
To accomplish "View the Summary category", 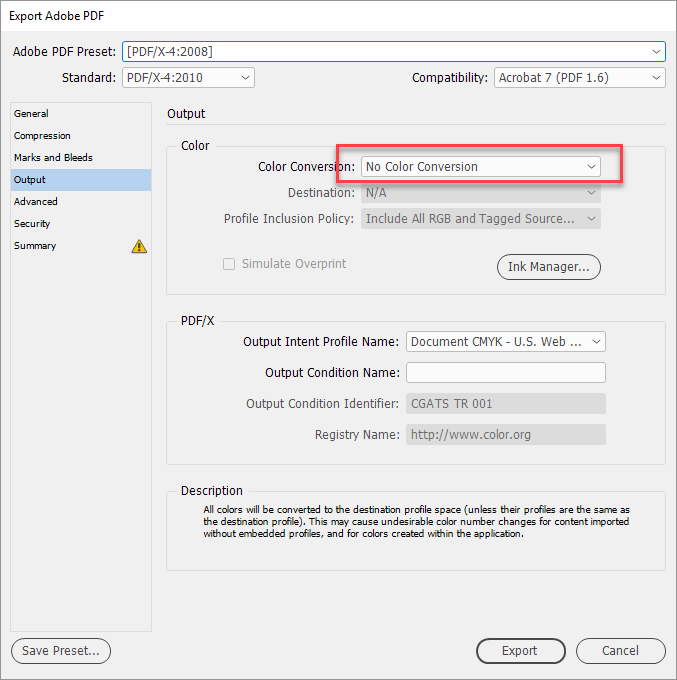I will (81, 246).
